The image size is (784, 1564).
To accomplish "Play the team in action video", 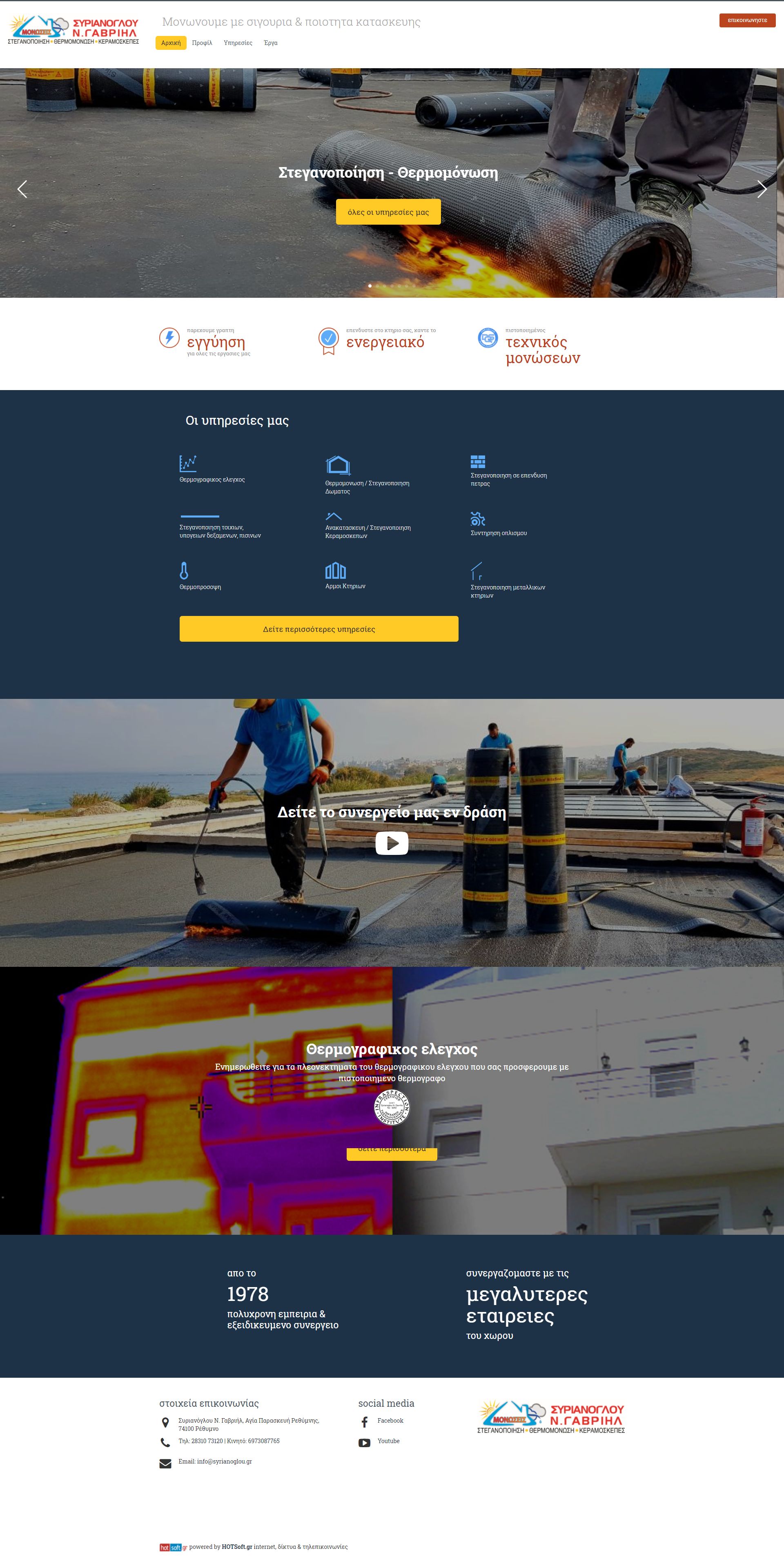I will click(x=392, y=843).
